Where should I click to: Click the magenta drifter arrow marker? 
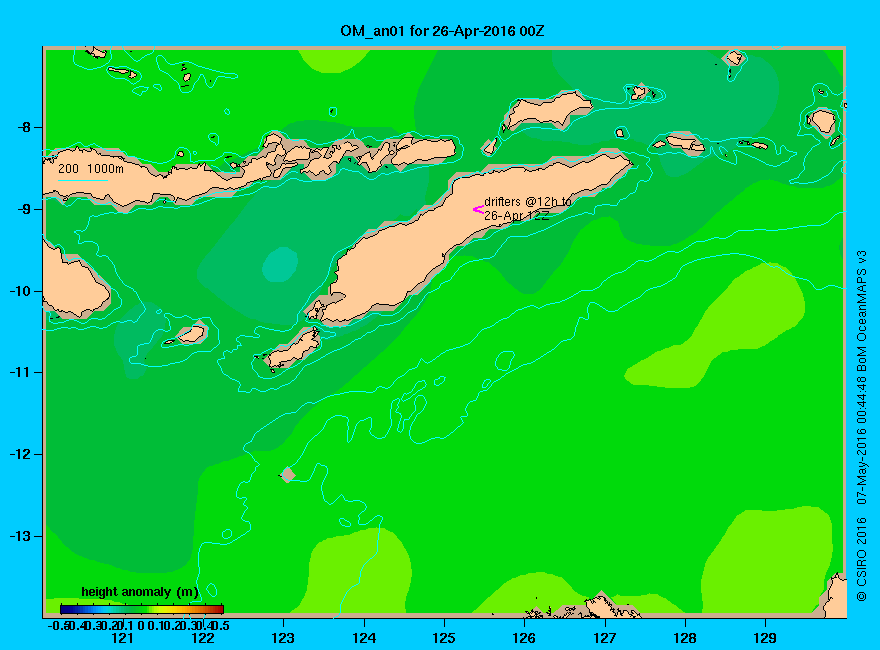(478, 210)
